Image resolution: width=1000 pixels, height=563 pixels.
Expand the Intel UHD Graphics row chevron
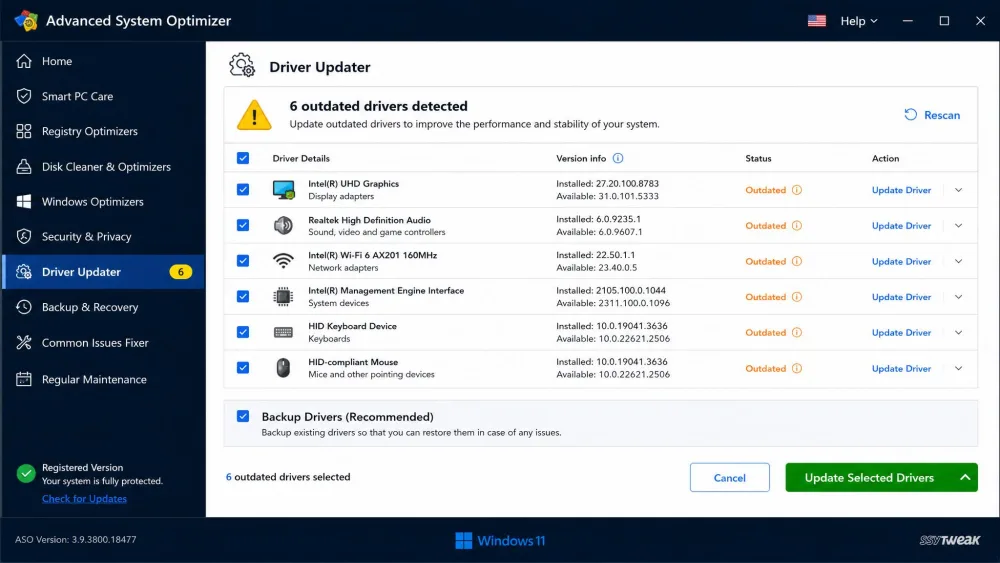click(959, 190)
